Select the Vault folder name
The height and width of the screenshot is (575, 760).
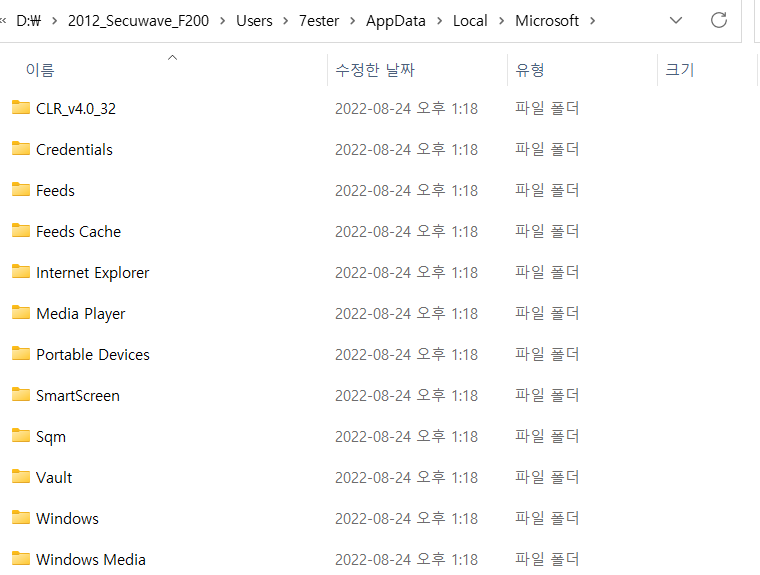[54, 478]
